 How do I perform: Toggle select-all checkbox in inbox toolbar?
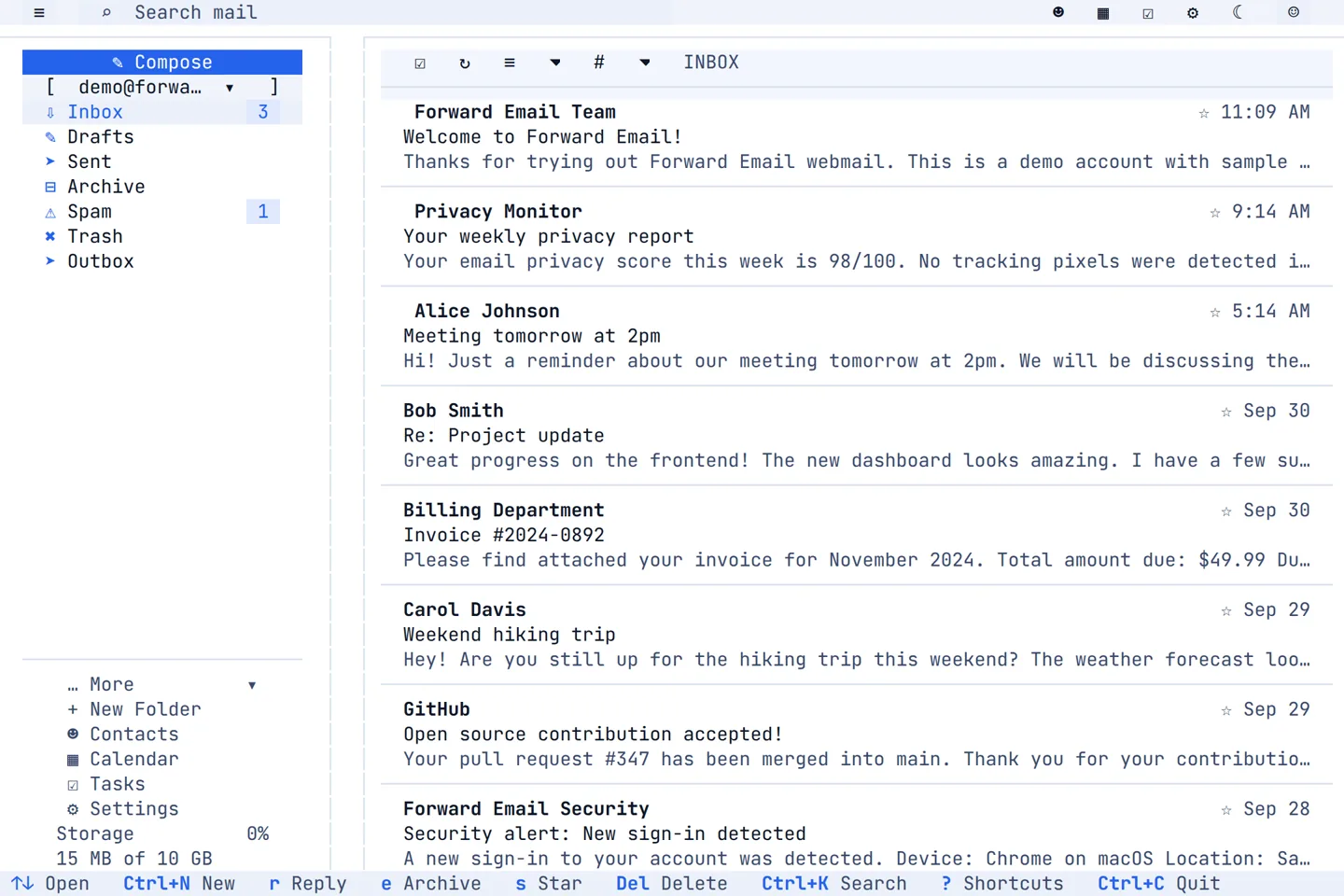[420, 63]
